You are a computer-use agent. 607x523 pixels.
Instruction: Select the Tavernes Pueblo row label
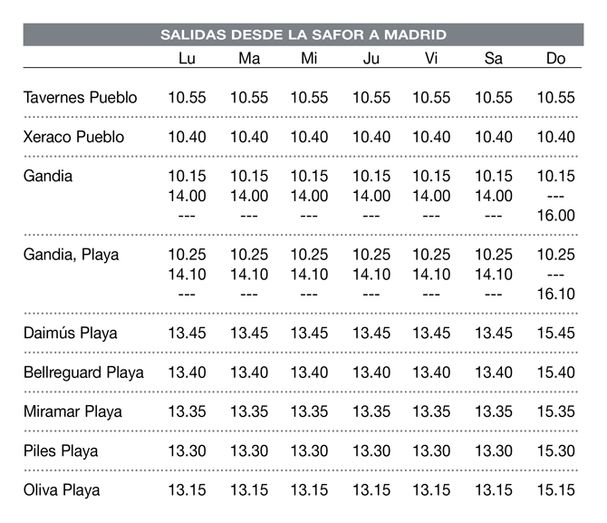pos(80,98)
